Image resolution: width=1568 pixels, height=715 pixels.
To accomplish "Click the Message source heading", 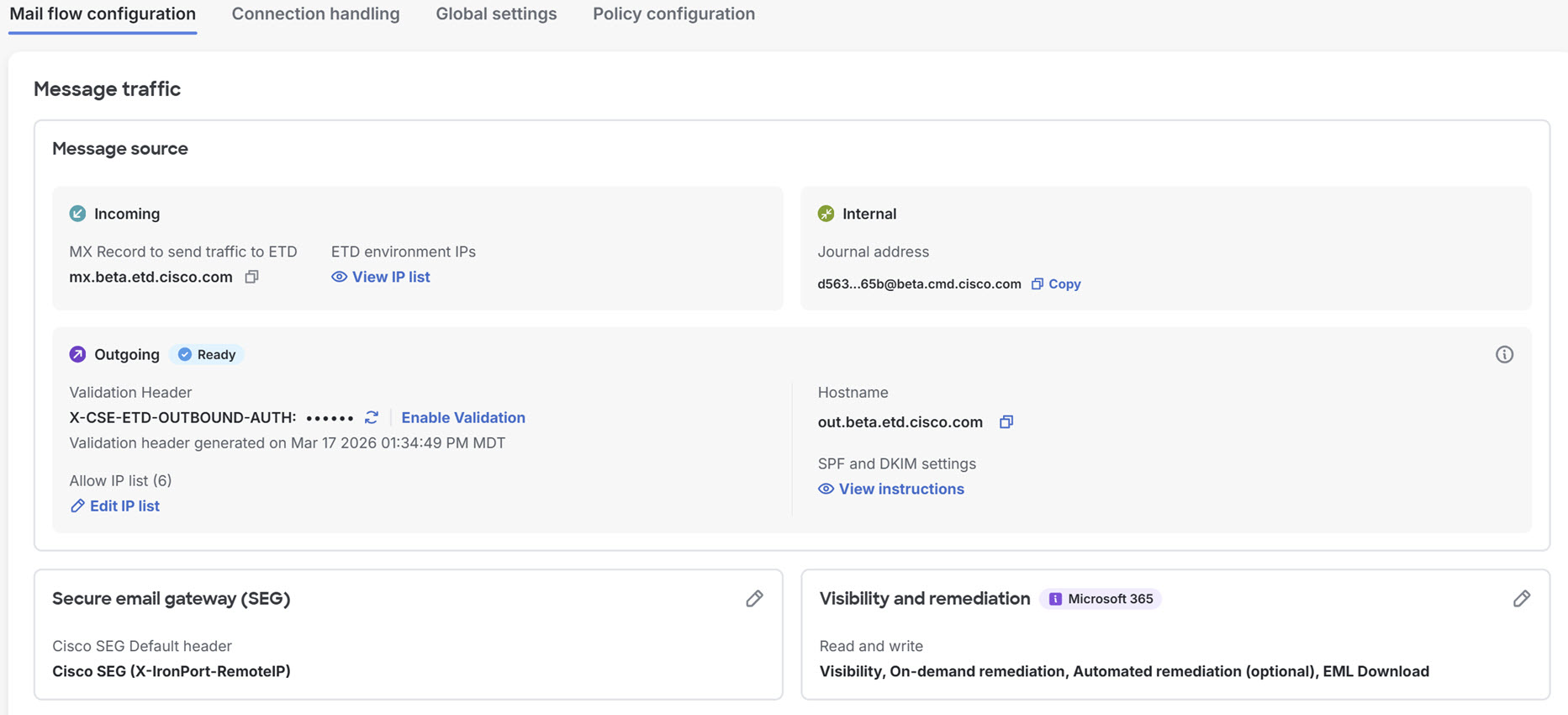I will coord(120,149).
